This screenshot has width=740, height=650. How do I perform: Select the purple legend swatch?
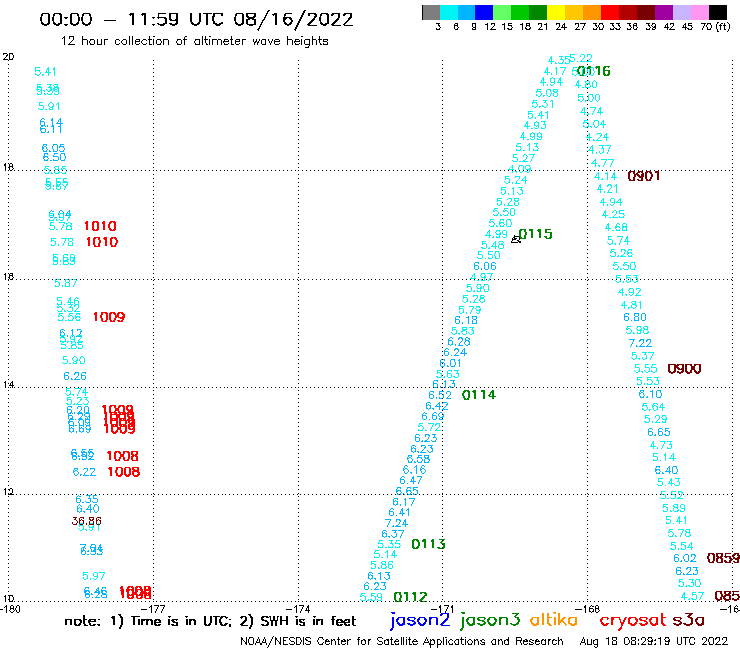(x=664, y=12)
